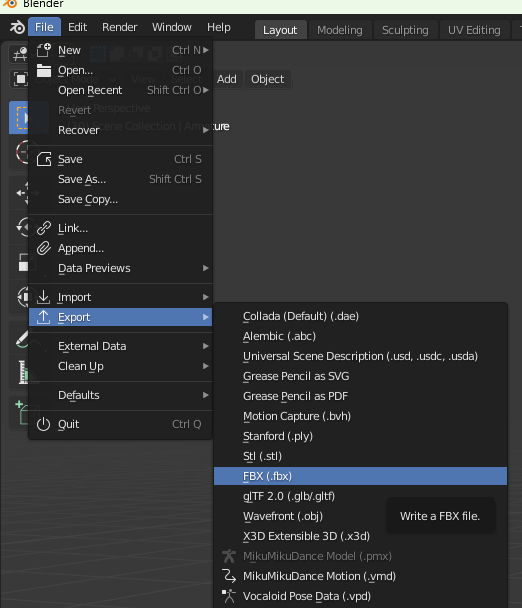Choose Quit from File menu
The height and width of the screenshot is (608, 522).
(121, 424)
